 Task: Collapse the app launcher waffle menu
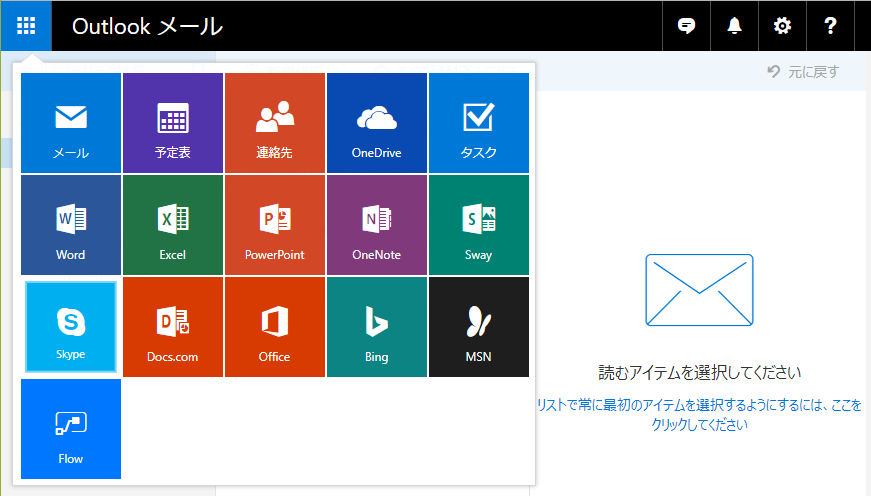pos(26,26)
